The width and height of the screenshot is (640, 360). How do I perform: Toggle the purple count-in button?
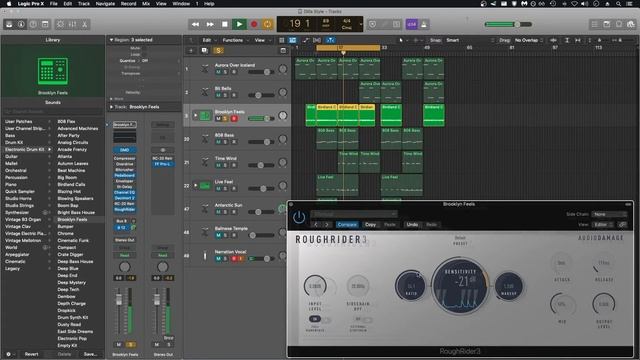[x=412, y=24]
